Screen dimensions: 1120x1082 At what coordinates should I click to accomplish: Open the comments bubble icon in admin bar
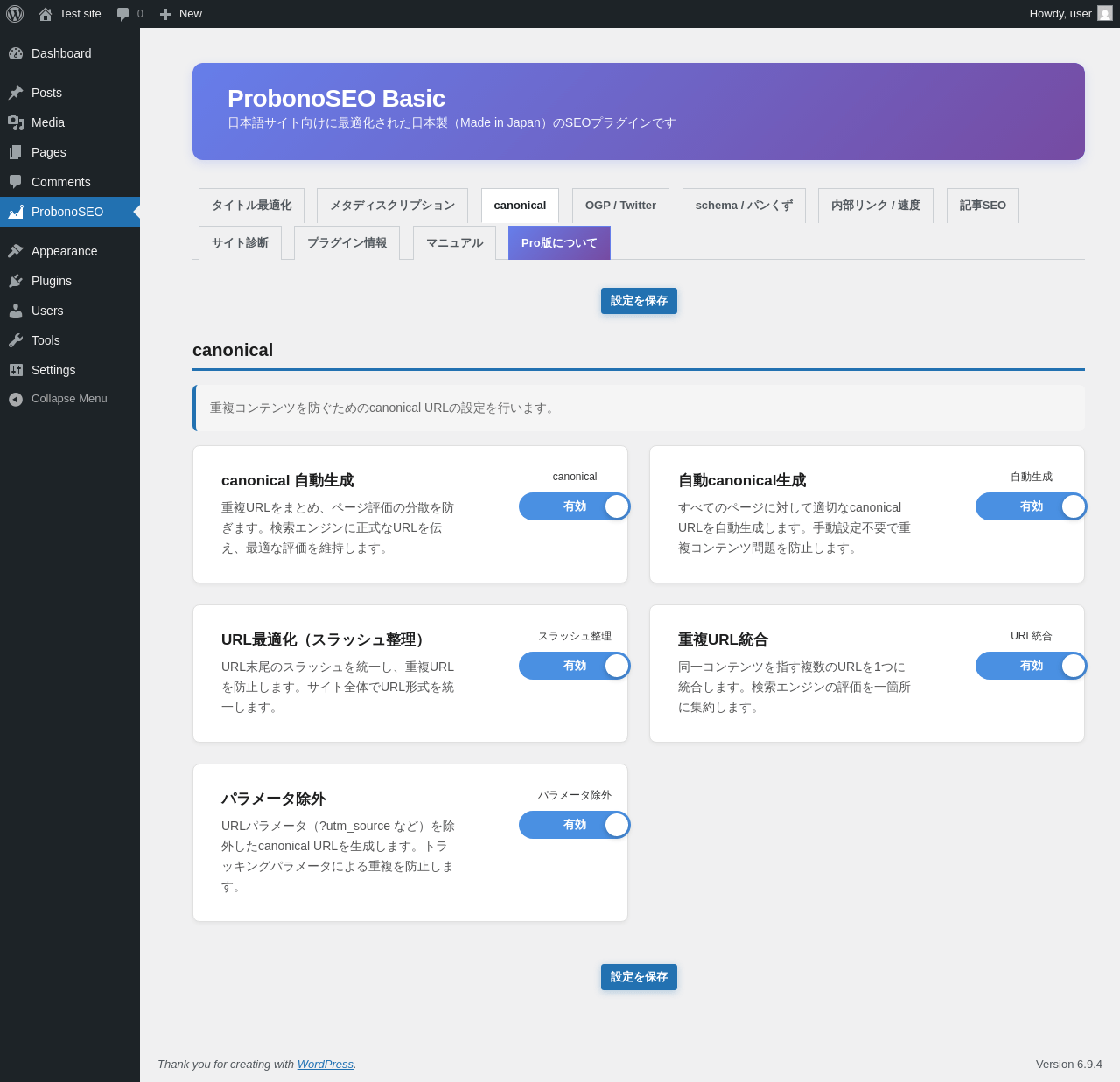(122, 14)
